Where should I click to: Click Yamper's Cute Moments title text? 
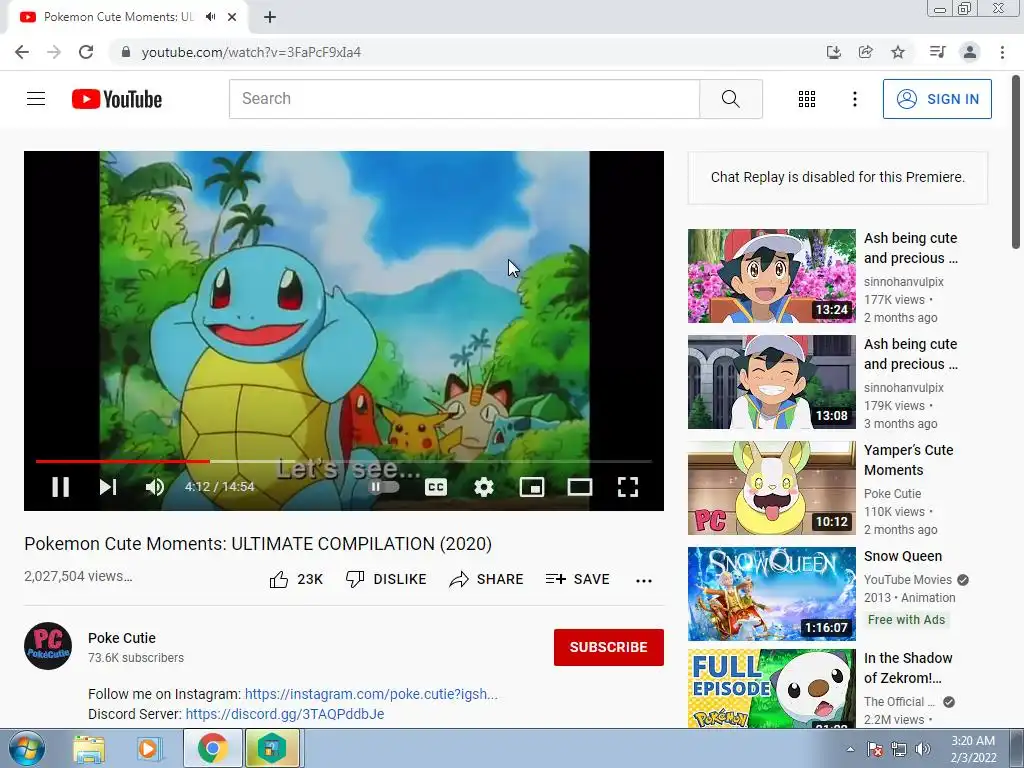pyautogui.click(x=908, y=460)
